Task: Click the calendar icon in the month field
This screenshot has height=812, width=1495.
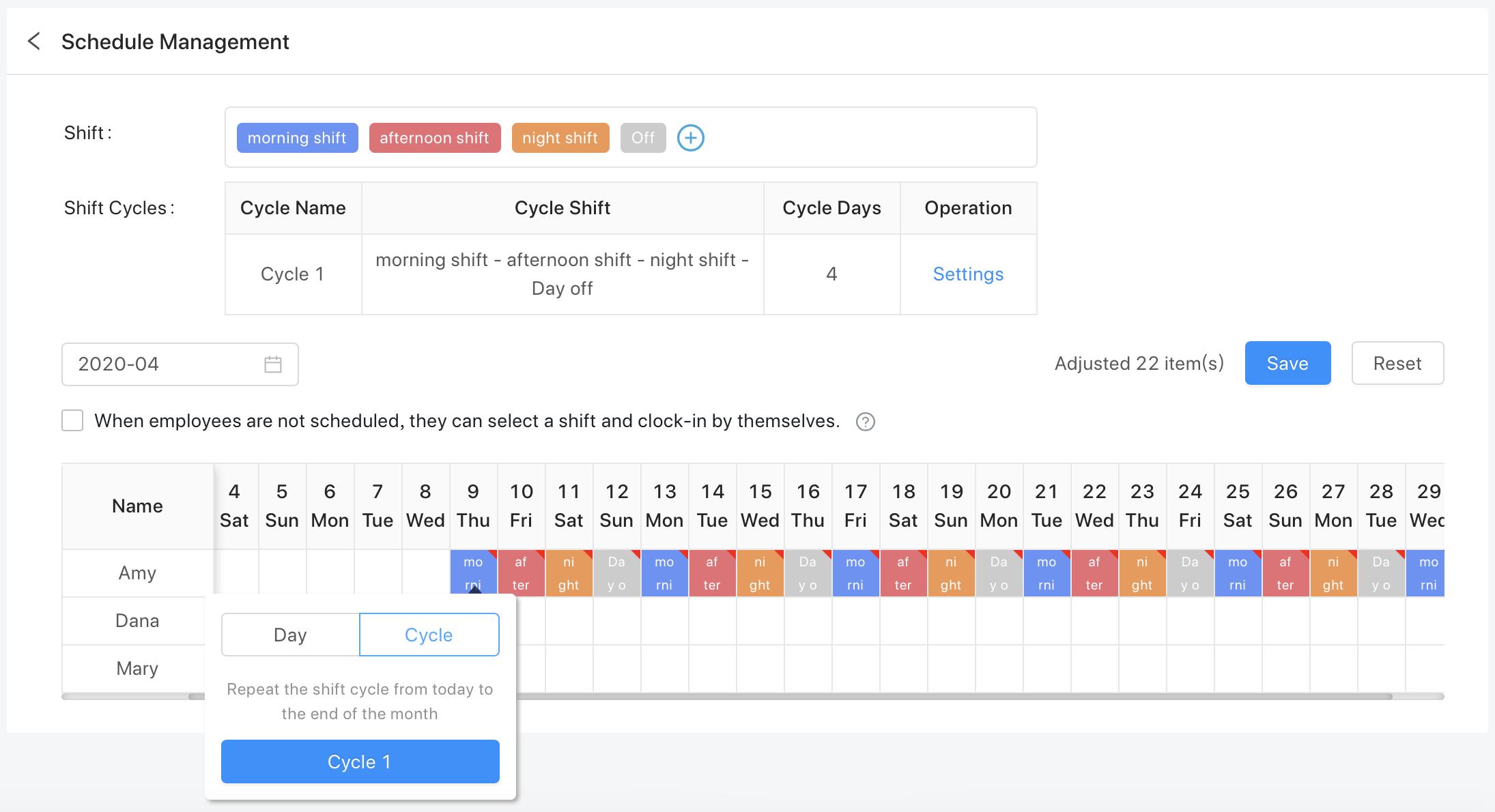Action: point(272,364)
